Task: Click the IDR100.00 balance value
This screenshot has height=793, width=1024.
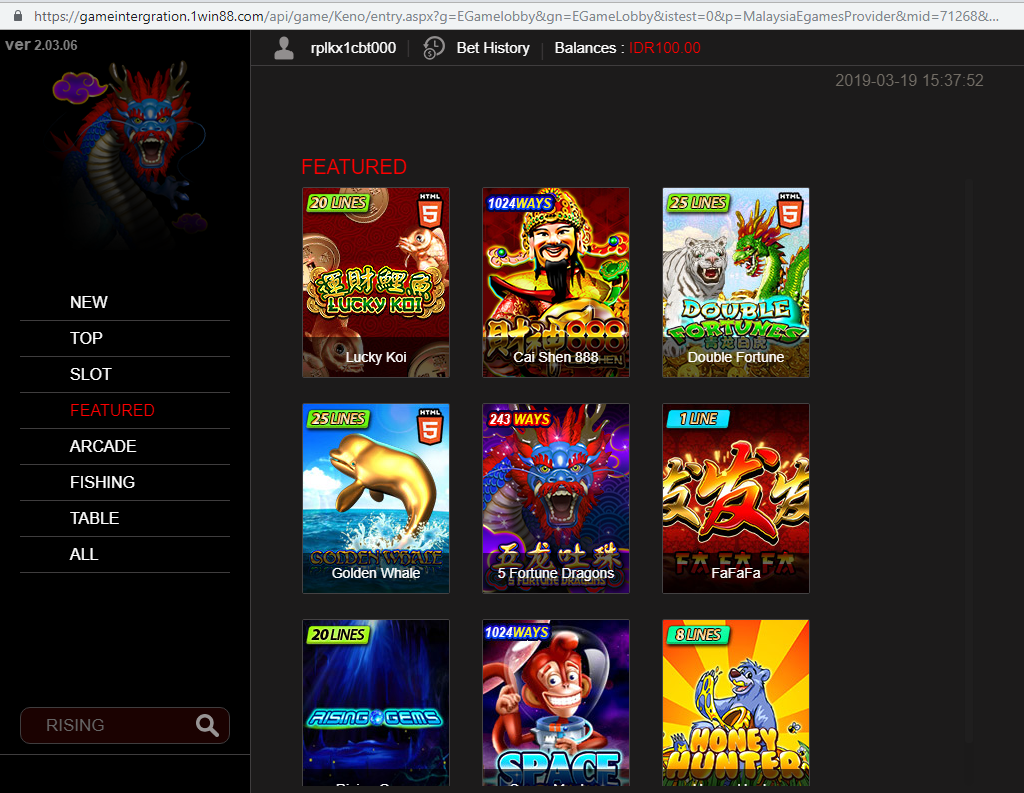Action: point(665,48)
